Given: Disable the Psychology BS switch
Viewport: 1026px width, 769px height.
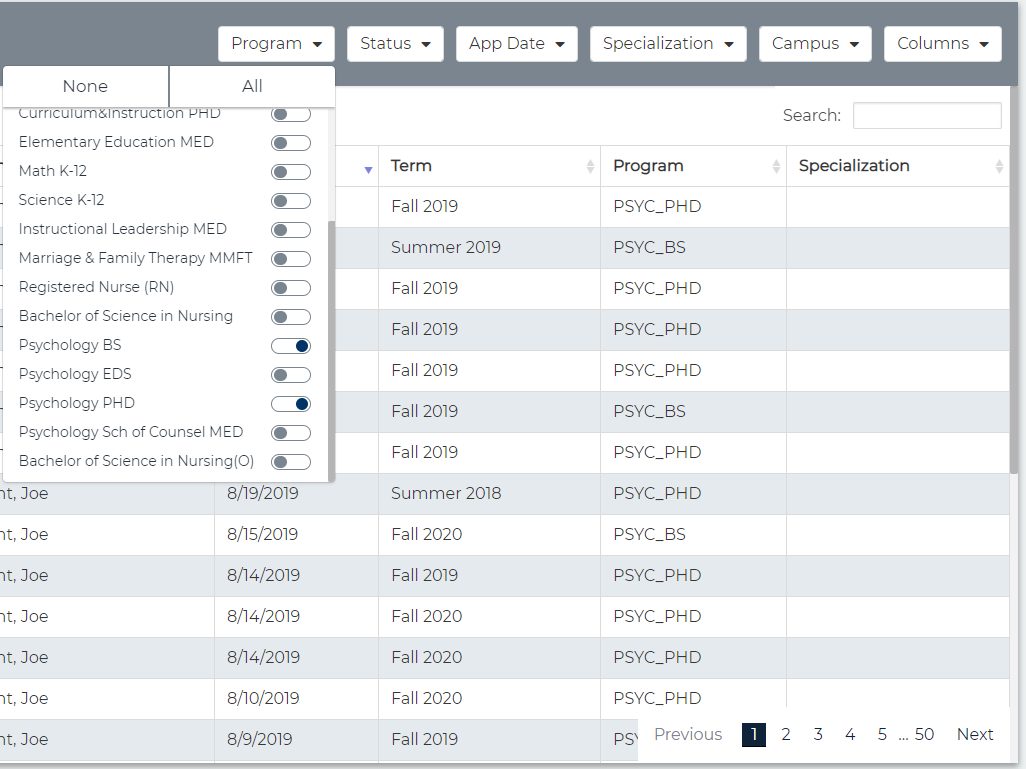Looking at the screenshot, I should tap(291, 346).
